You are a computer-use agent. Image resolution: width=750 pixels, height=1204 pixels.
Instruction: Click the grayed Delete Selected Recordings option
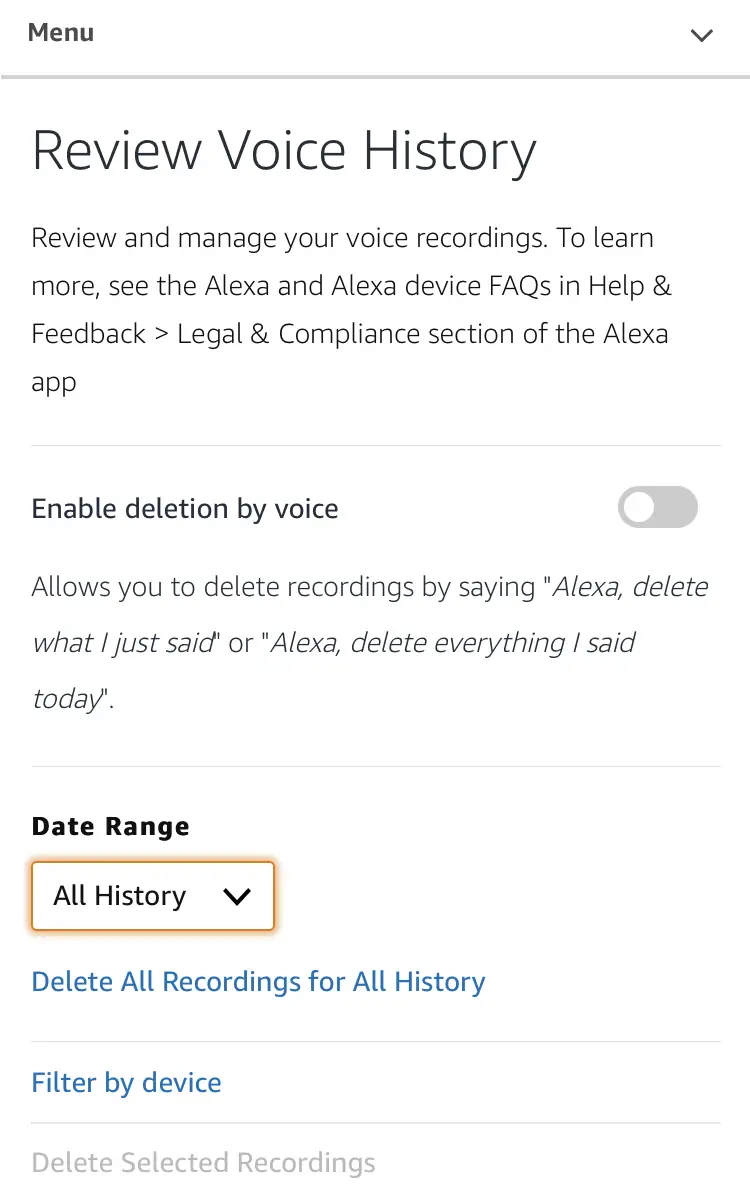[203, 1161]
